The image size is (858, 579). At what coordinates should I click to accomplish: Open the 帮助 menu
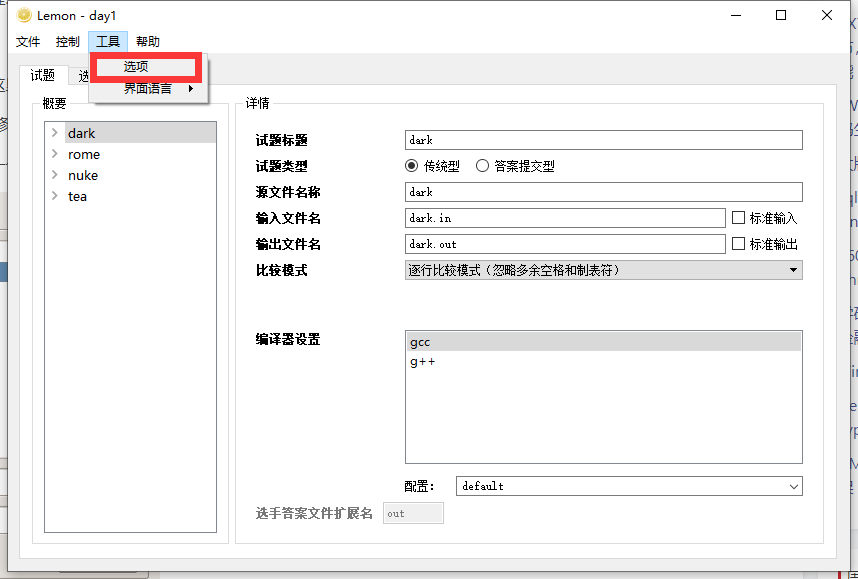point(148,42)
